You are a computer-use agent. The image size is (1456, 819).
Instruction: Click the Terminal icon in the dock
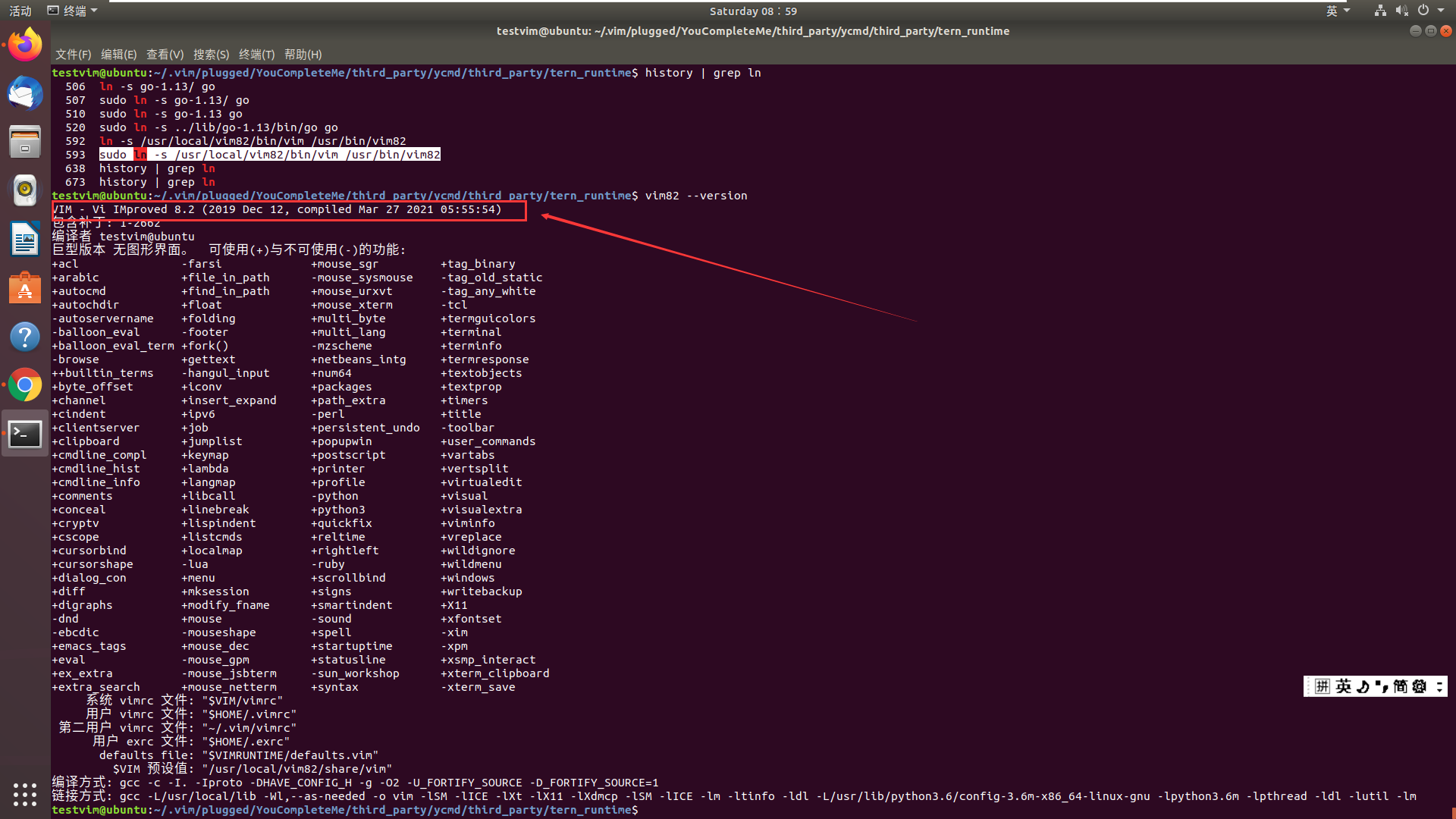pos(25,435)
